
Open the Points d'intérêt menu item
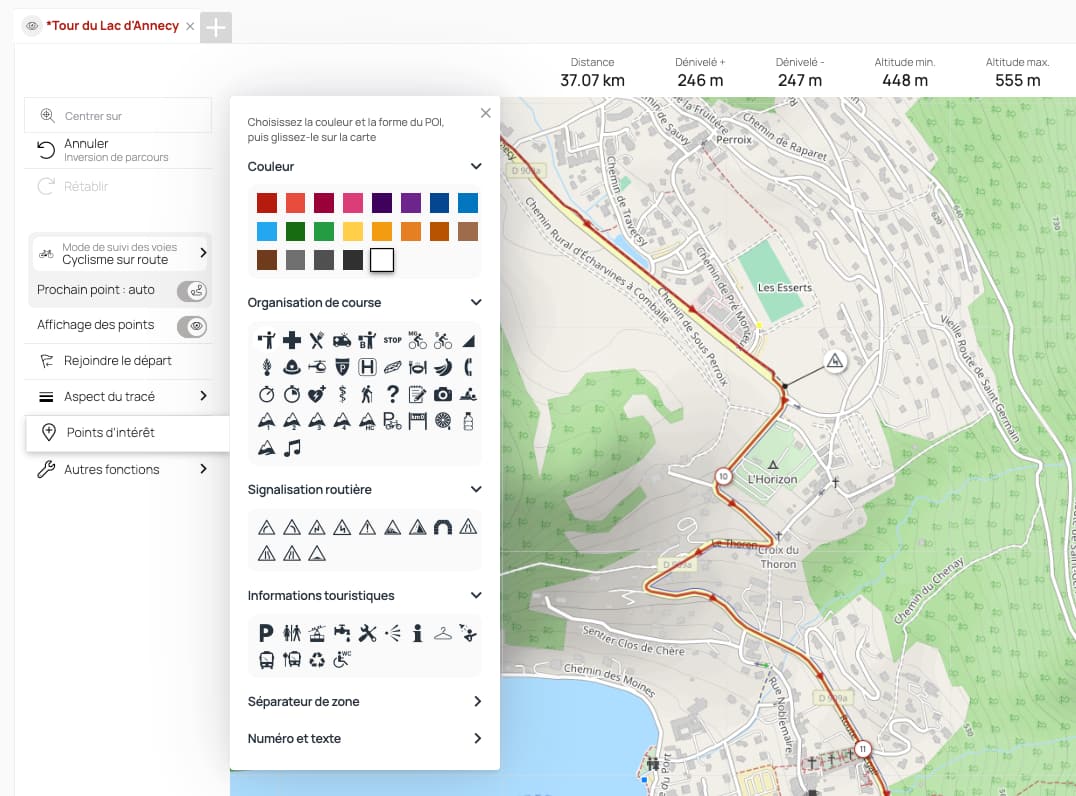(128, 433)
